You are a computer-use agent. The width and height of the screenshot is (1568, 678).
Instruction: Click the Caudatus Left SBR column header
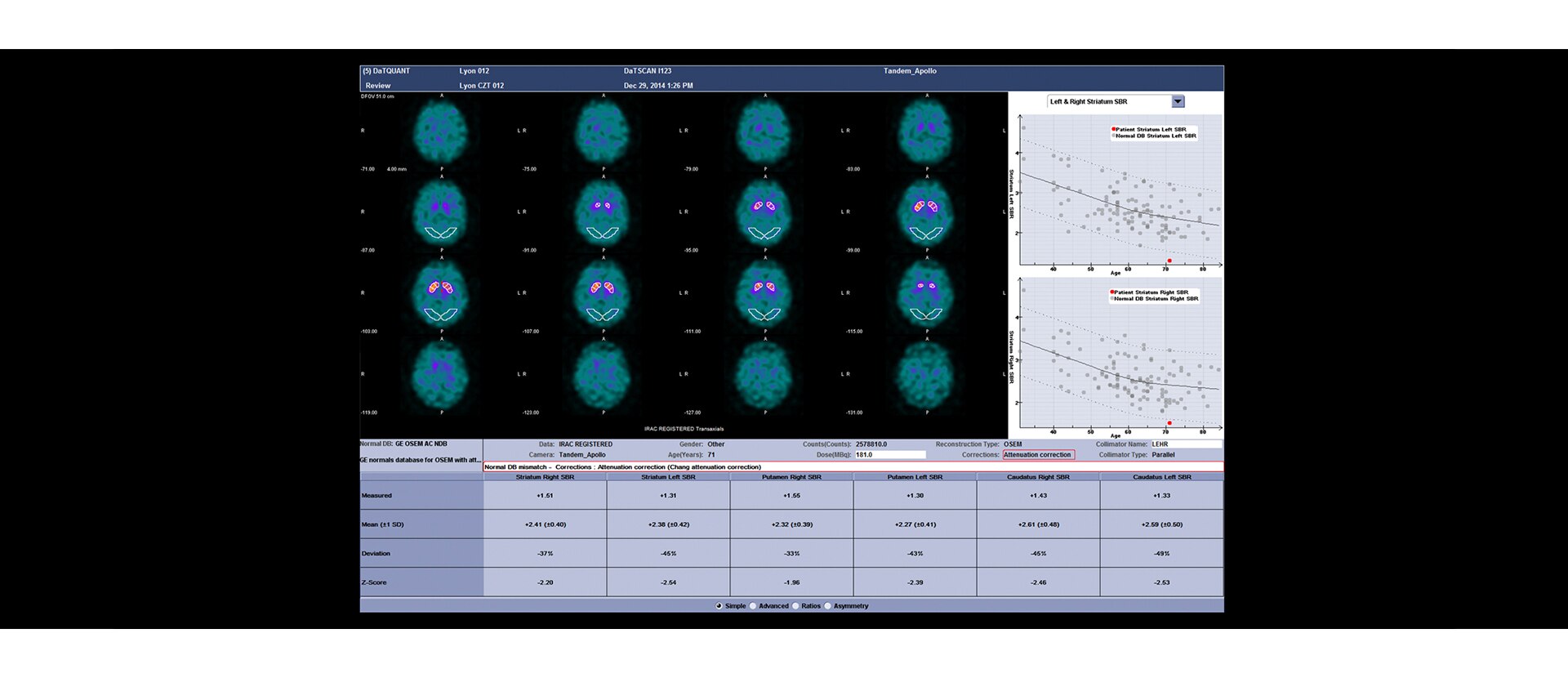point(1161,477)
